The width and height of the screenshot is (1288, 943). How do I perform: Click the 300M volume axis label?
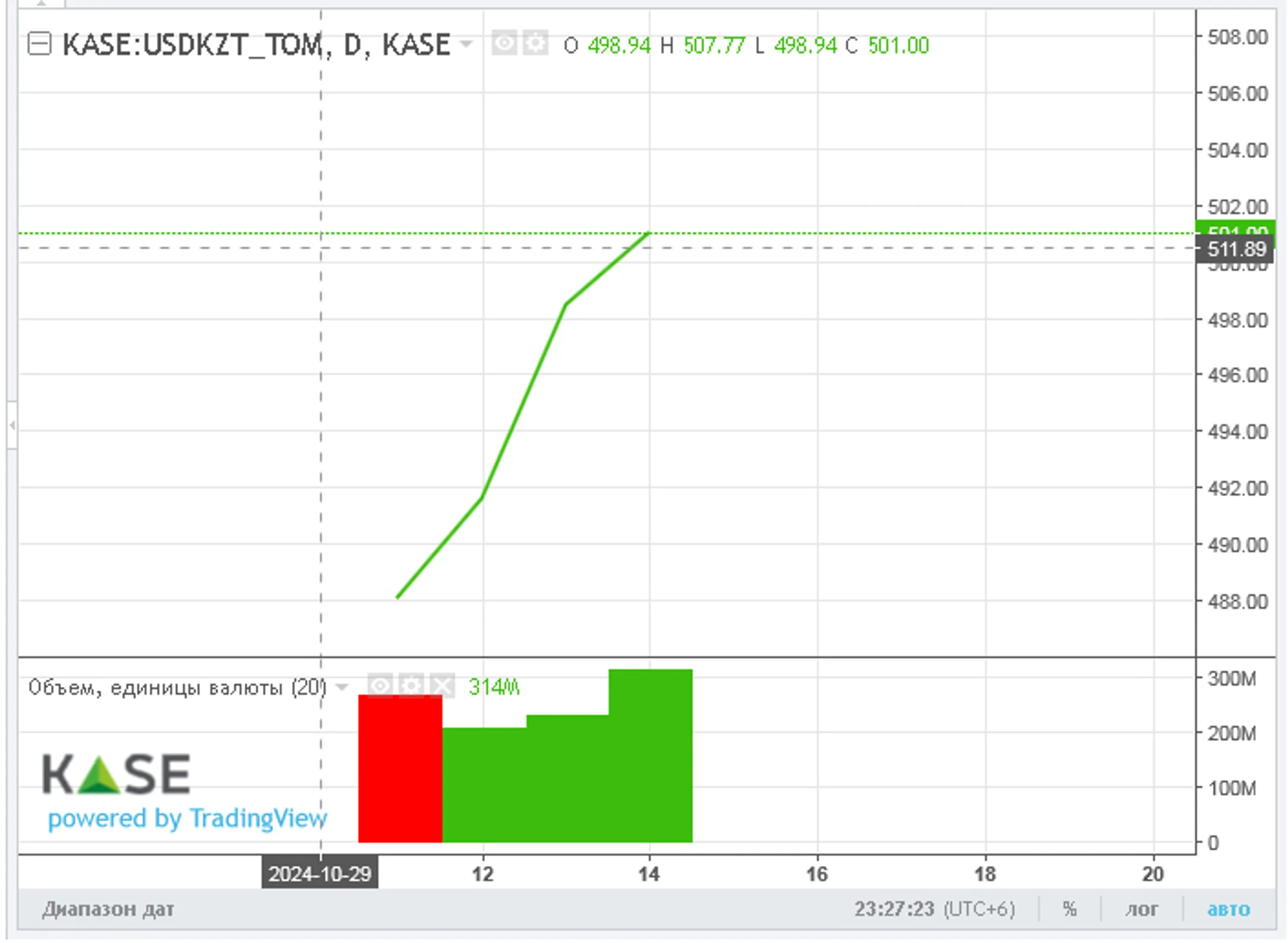(x=1232, y=679)
